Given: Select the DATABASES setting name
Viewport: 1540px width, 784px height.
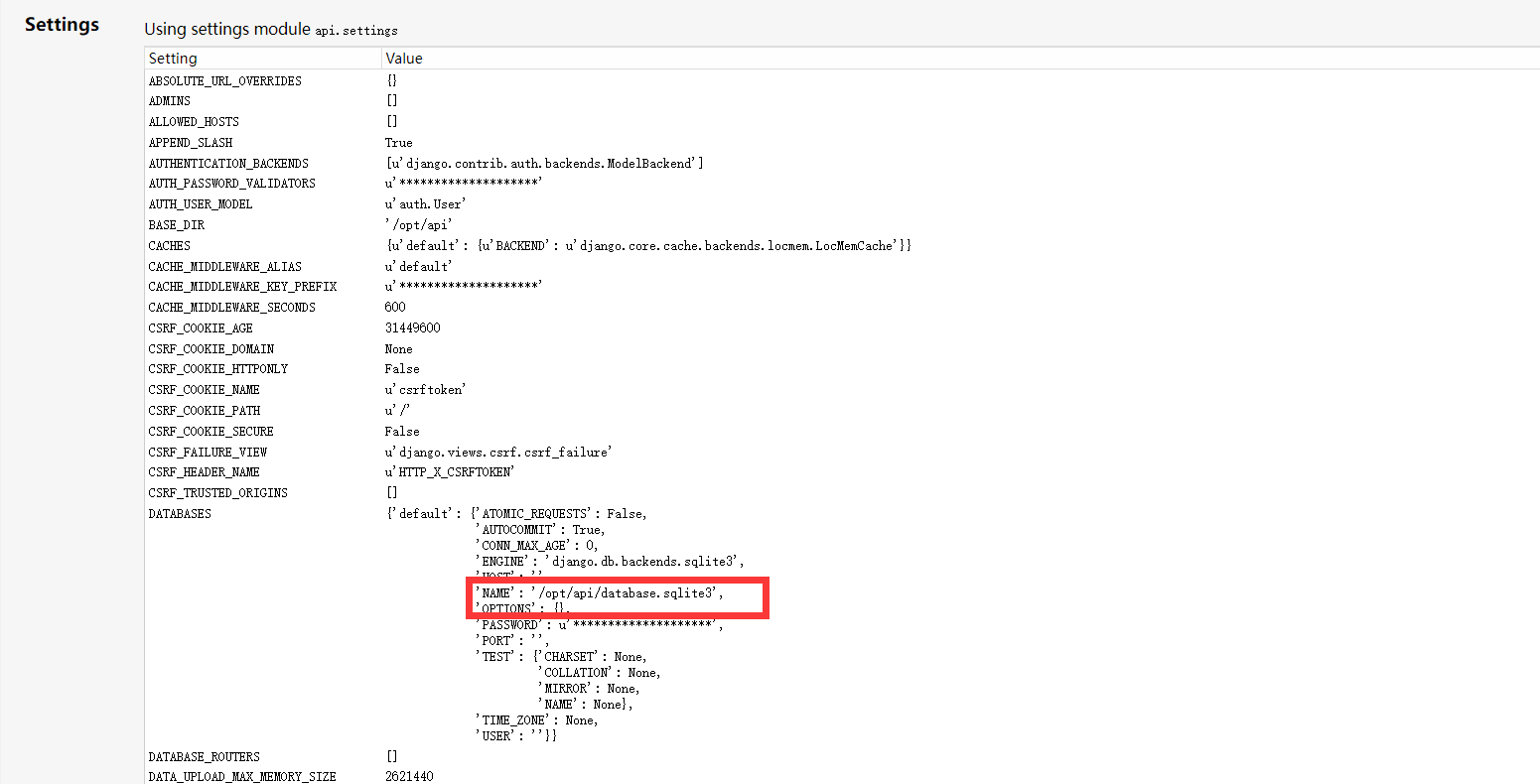Looking at the screenshot, I should [180, 514].
